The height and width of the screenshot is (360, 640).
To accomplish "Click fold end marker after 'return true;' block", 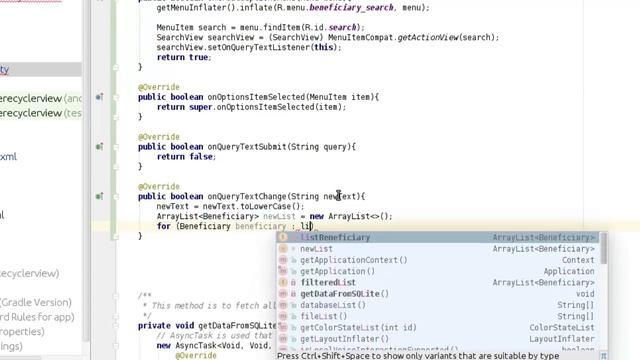I will 116,67.
